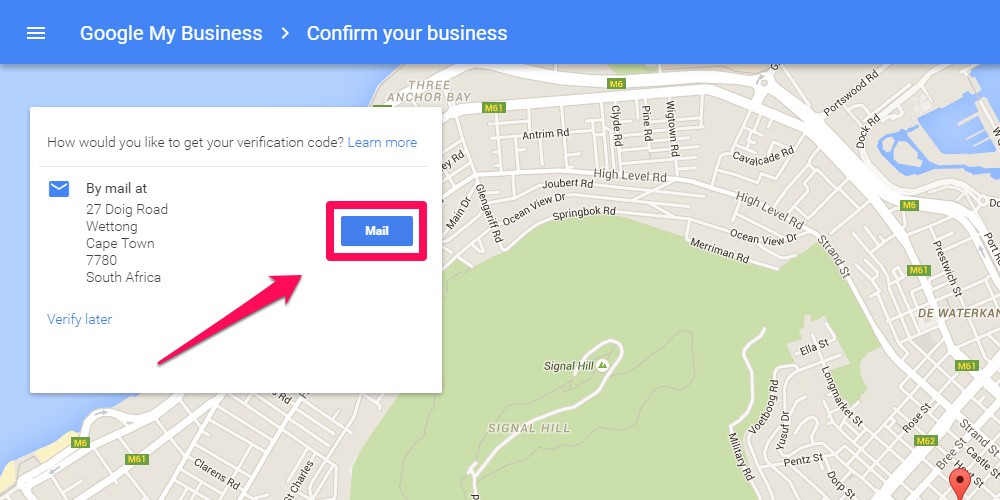
Task: Click the Signal Hill park label on map
Action: pyautogui.click(x=529, y=428)
